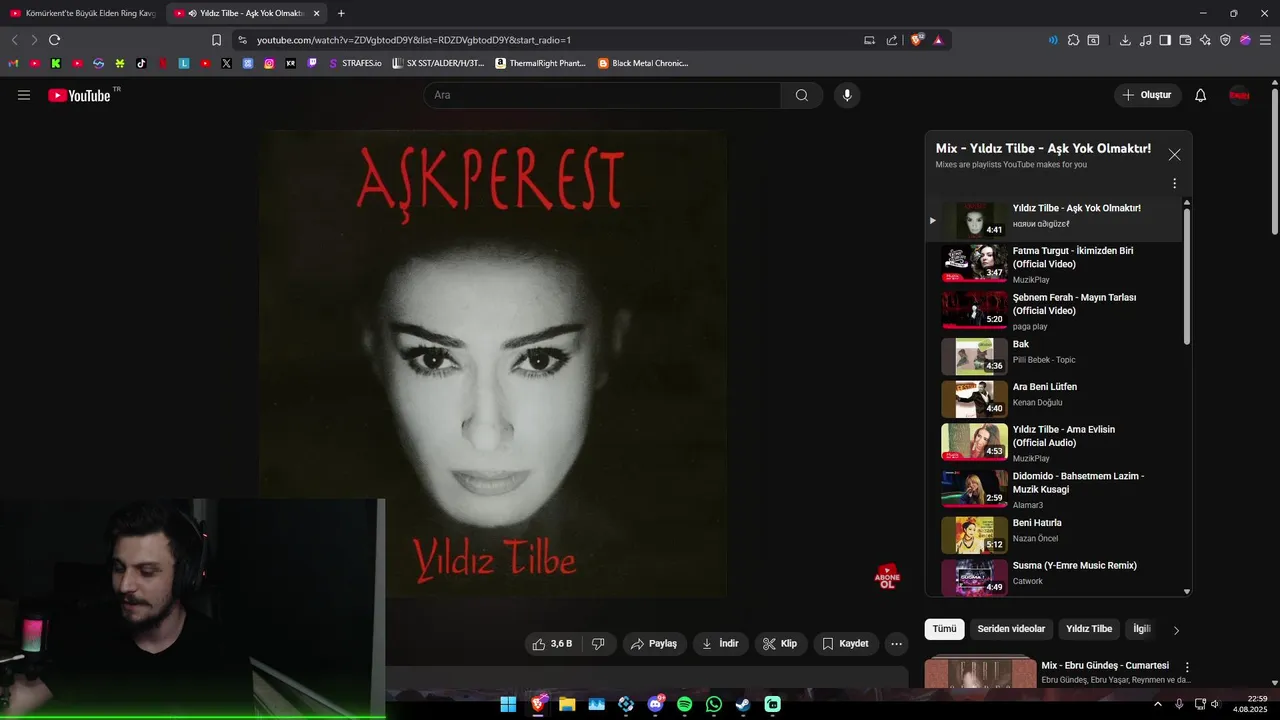Open a new browser tab
This screenshot has width=1280, height=720.
pyautogui.click(x=341, y=13)
